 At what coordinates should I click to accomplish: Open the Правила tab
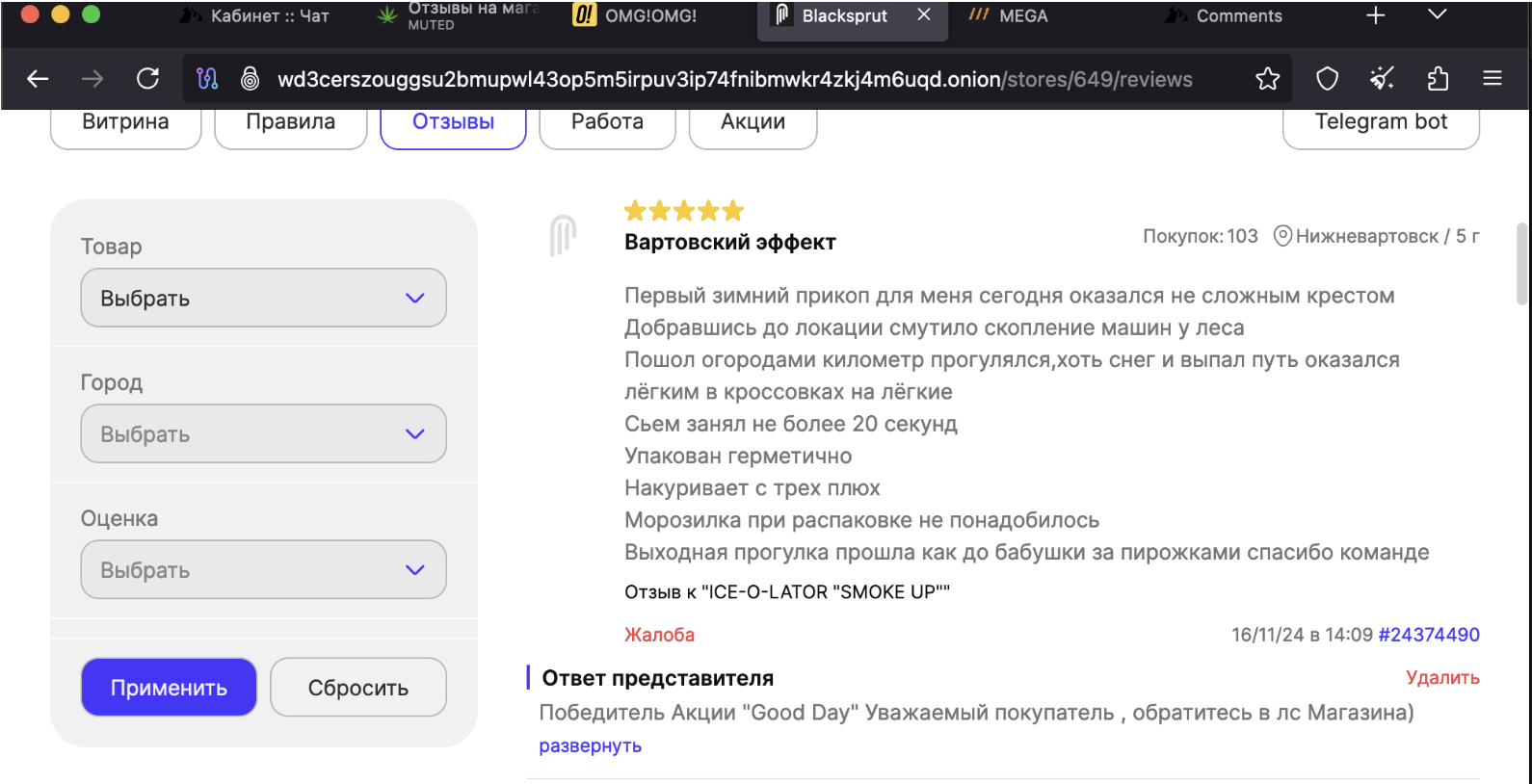pyautogui.click(x=290, y=123)
